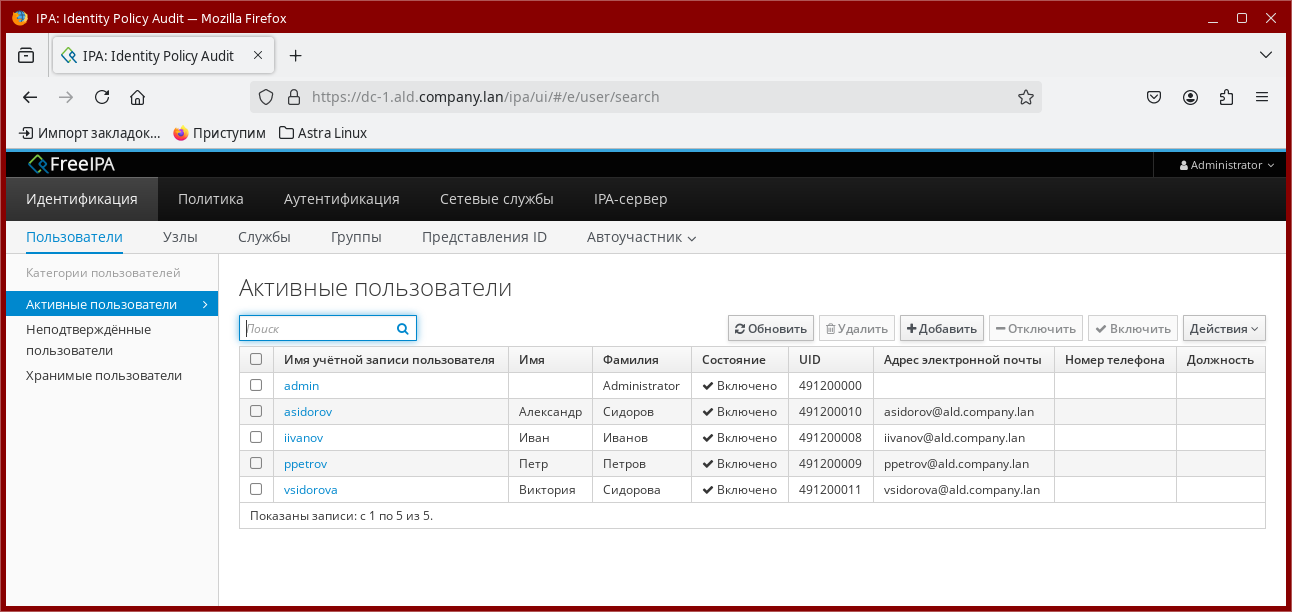
Task: Open the Аутентификация section
Action: click(x=342, y=199)
